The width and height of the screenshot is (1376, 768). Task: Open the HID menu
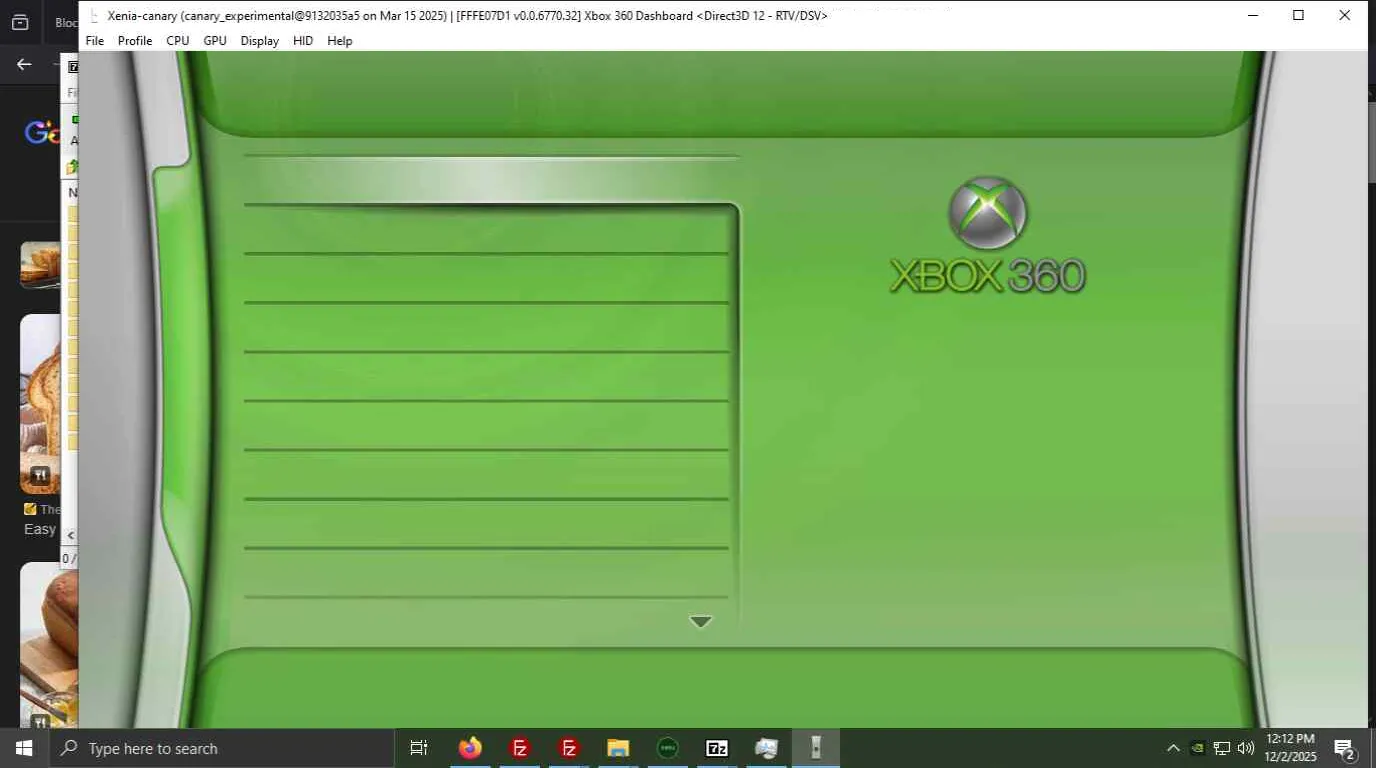pyautogui.click(x=303, y=41)
